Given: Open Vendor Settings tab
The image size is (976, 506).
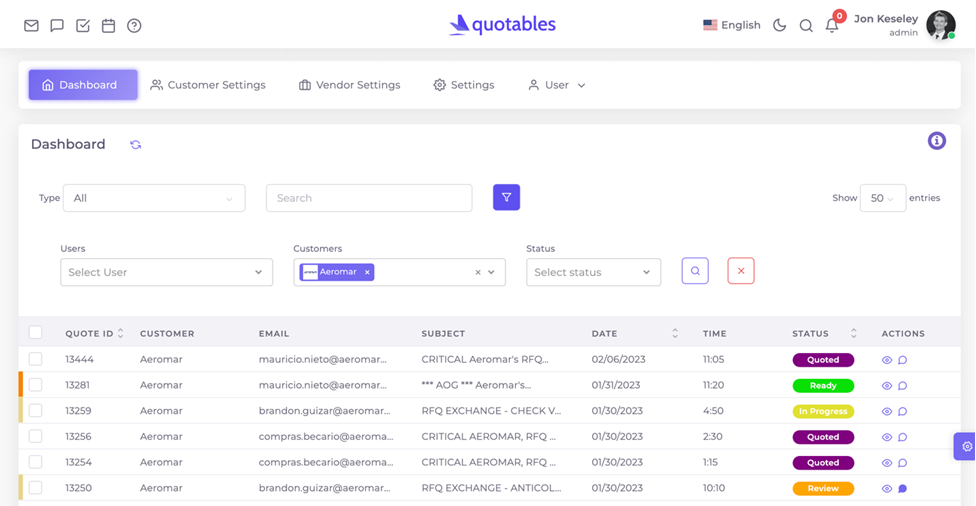Looking at the screenshot, I should pos(349,85).
